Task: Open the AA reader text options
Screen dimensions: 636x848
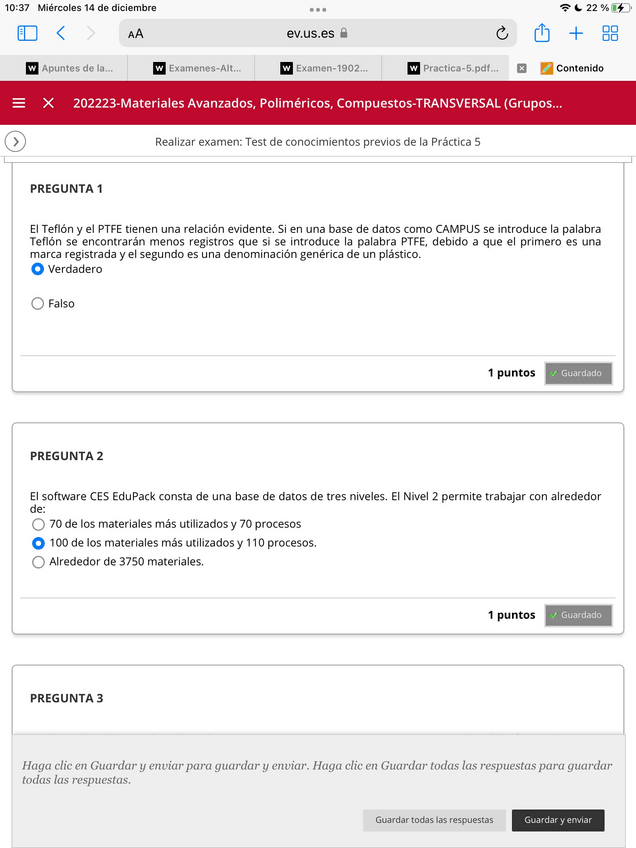Action: 136,34
